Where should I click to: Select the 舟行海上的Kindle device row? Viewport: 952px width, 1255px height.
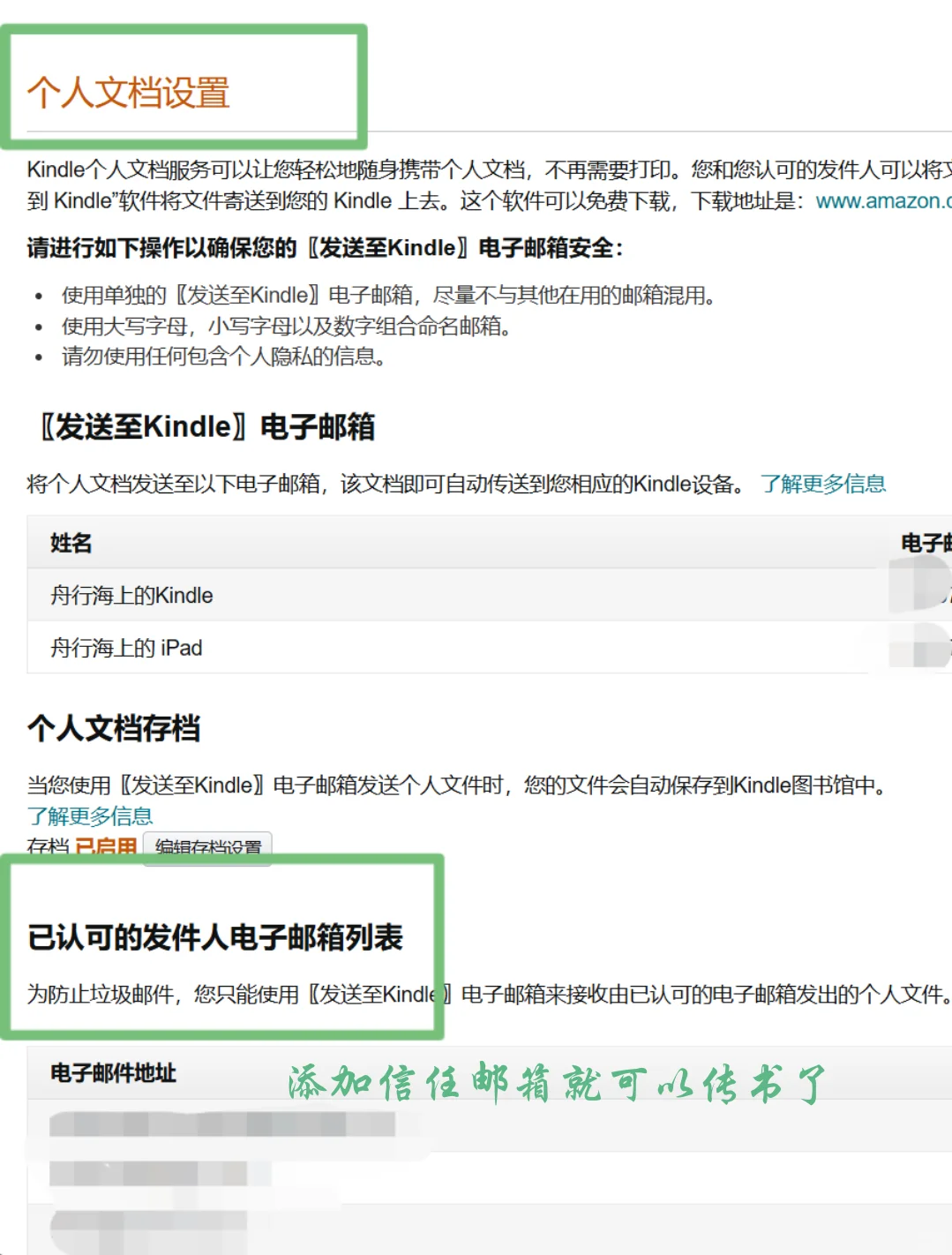coord(490,595)
